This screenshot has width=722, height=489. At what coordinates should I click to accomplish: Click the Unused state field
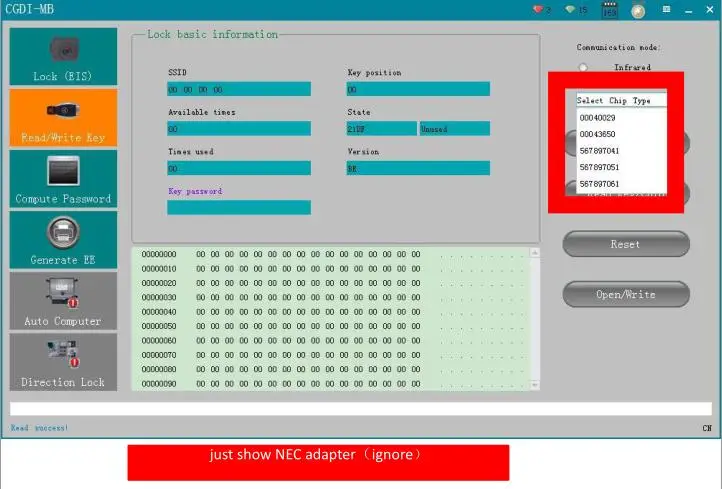point(454,129)
